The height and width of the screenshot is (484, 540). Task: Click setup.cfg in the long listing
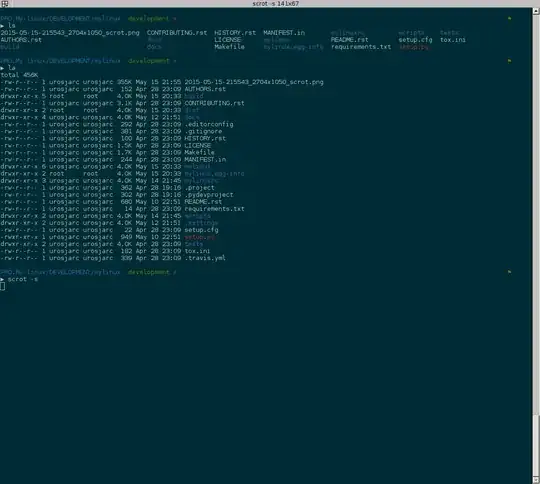click(201, 230)
